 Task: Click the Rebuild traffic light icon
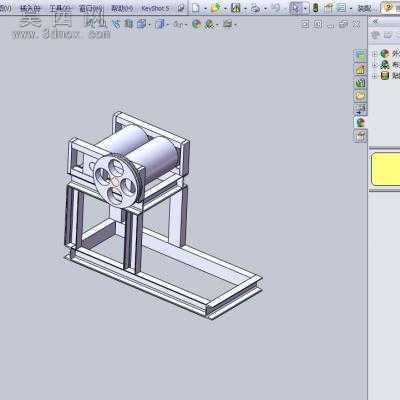click(x=316, y=8)
